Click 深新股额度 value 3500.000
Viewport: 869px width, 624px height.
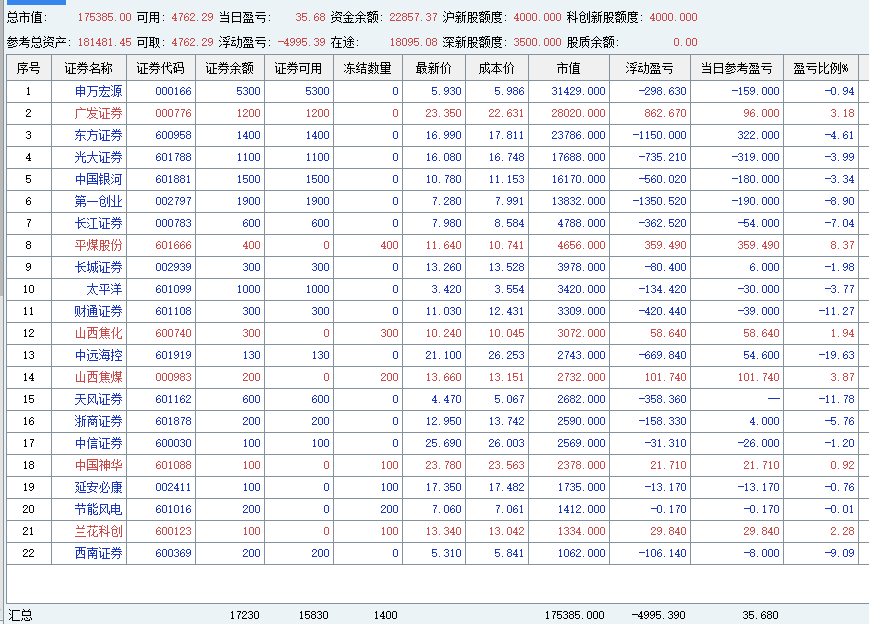click(537, 43)
